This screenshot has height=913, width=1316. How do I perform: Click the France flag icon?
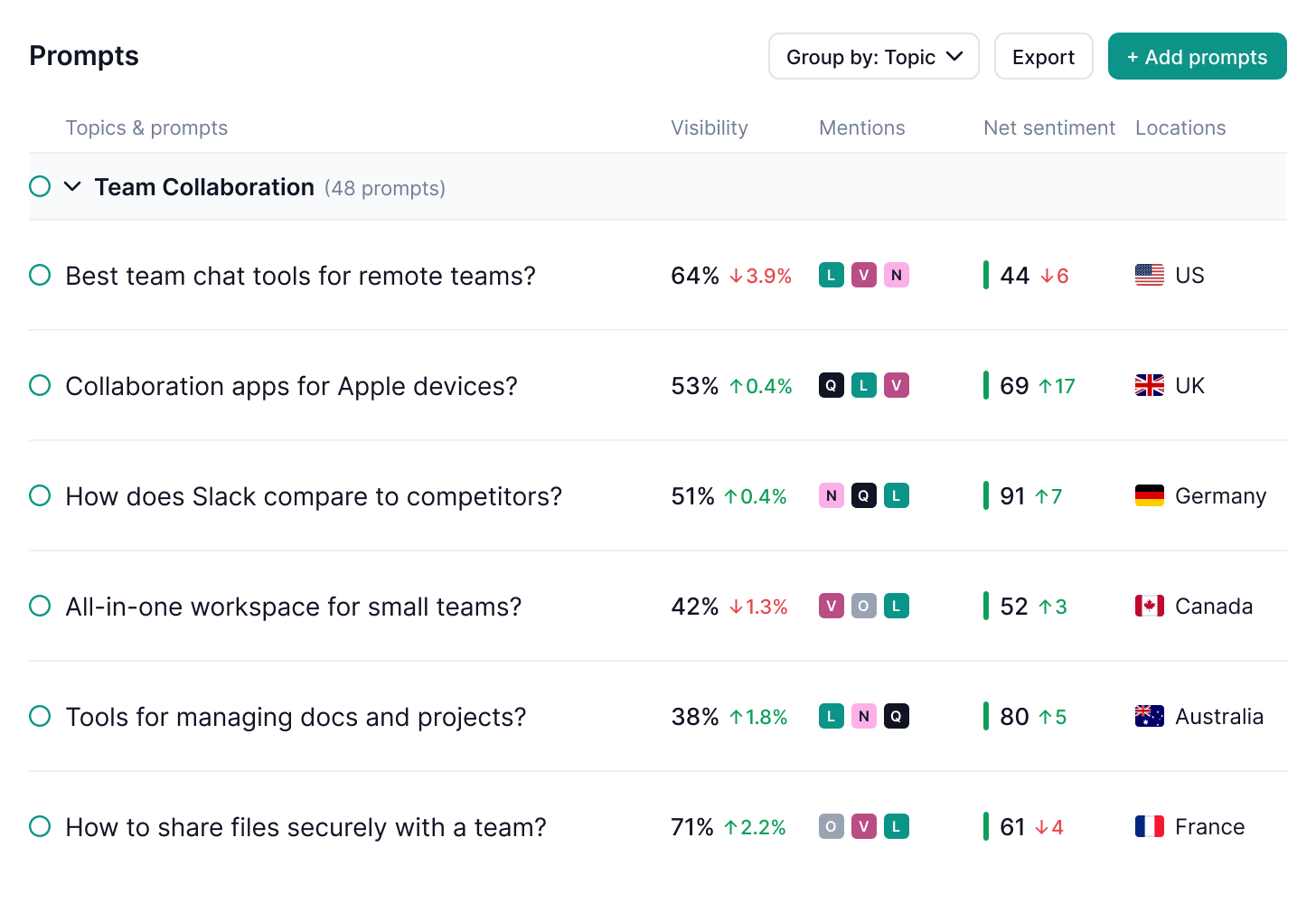pos(1150,826)
